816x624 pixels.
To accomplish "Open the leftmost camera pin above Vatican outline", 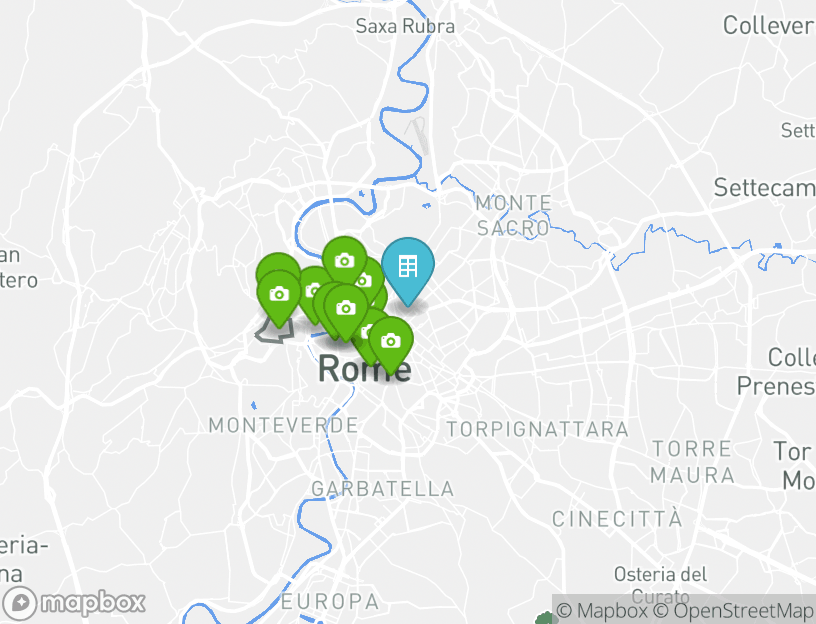I will tap(279, 295).
